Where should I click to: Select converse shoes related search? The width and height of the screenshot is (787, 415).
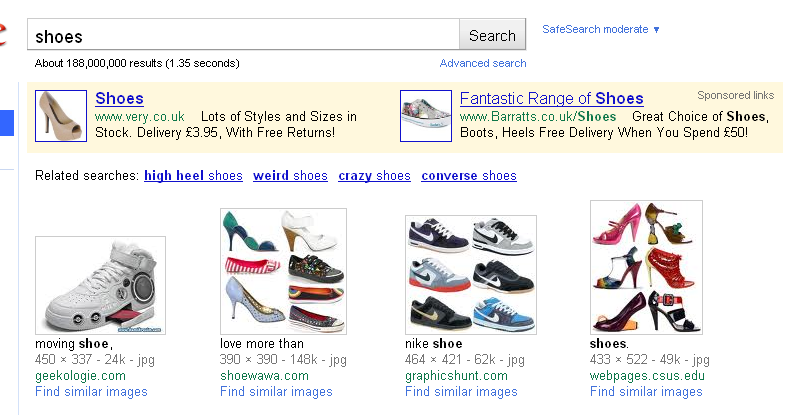tap(469, 176)
